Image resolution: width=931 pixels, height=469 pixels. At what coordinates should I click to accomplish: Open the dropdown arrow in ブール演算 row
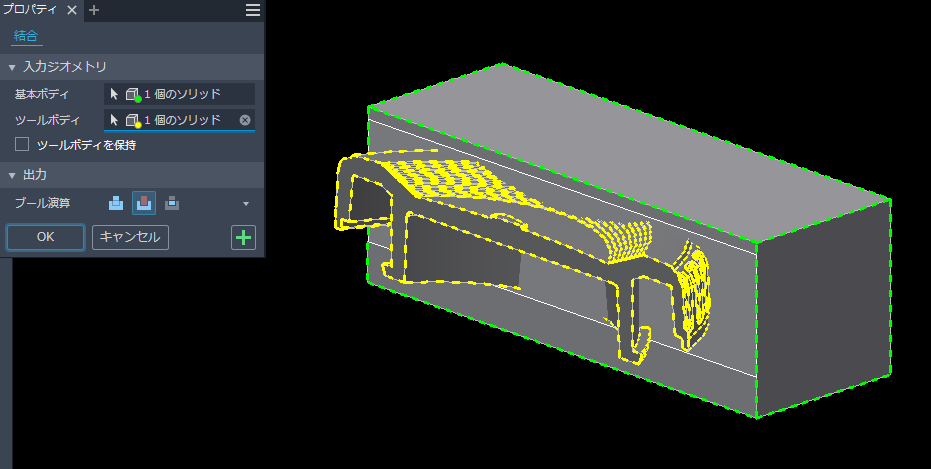click(x=246, y=204)
